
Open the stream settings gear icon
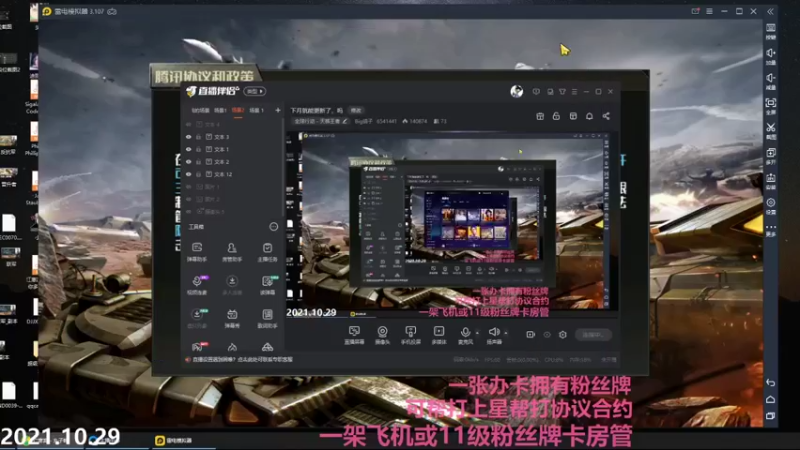(x=563, y=335)
